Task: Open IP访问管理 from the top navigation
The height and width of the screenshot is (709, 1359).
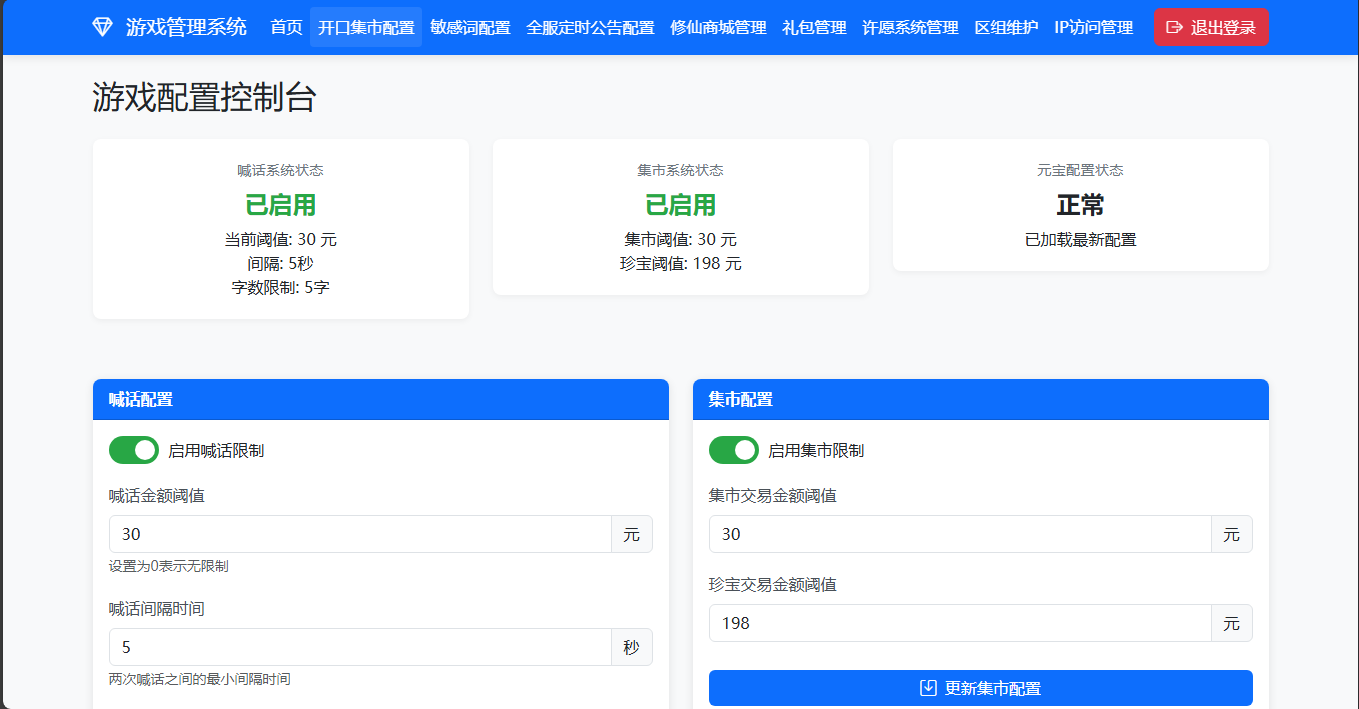Action: 1091,27
